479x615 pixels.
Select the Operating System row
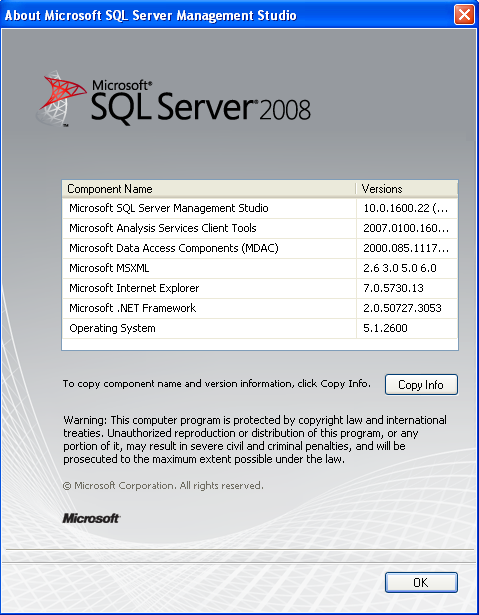click(260, 328)
